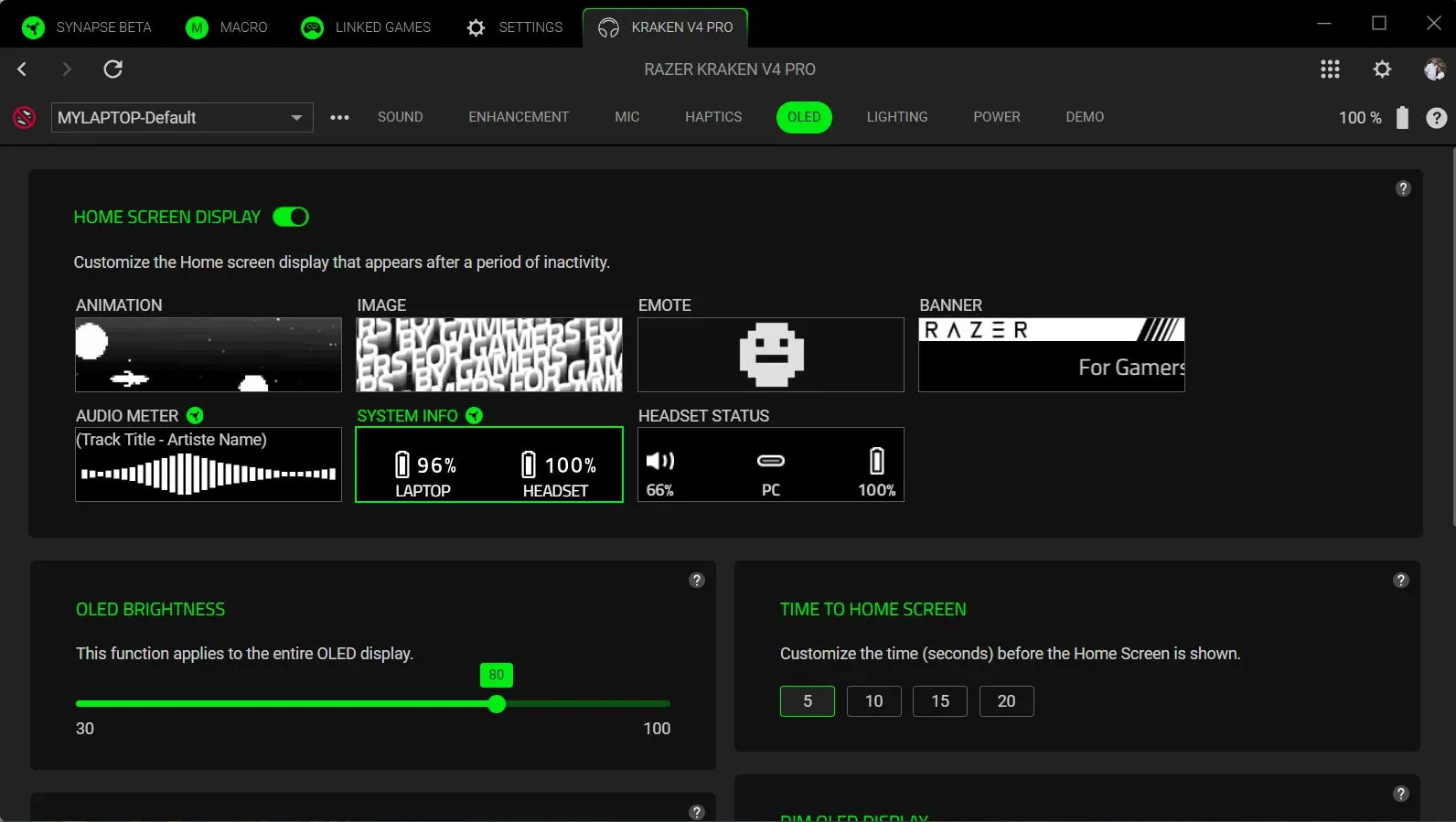Turn off the Home Screen Display toggle

tap(291, 218)
